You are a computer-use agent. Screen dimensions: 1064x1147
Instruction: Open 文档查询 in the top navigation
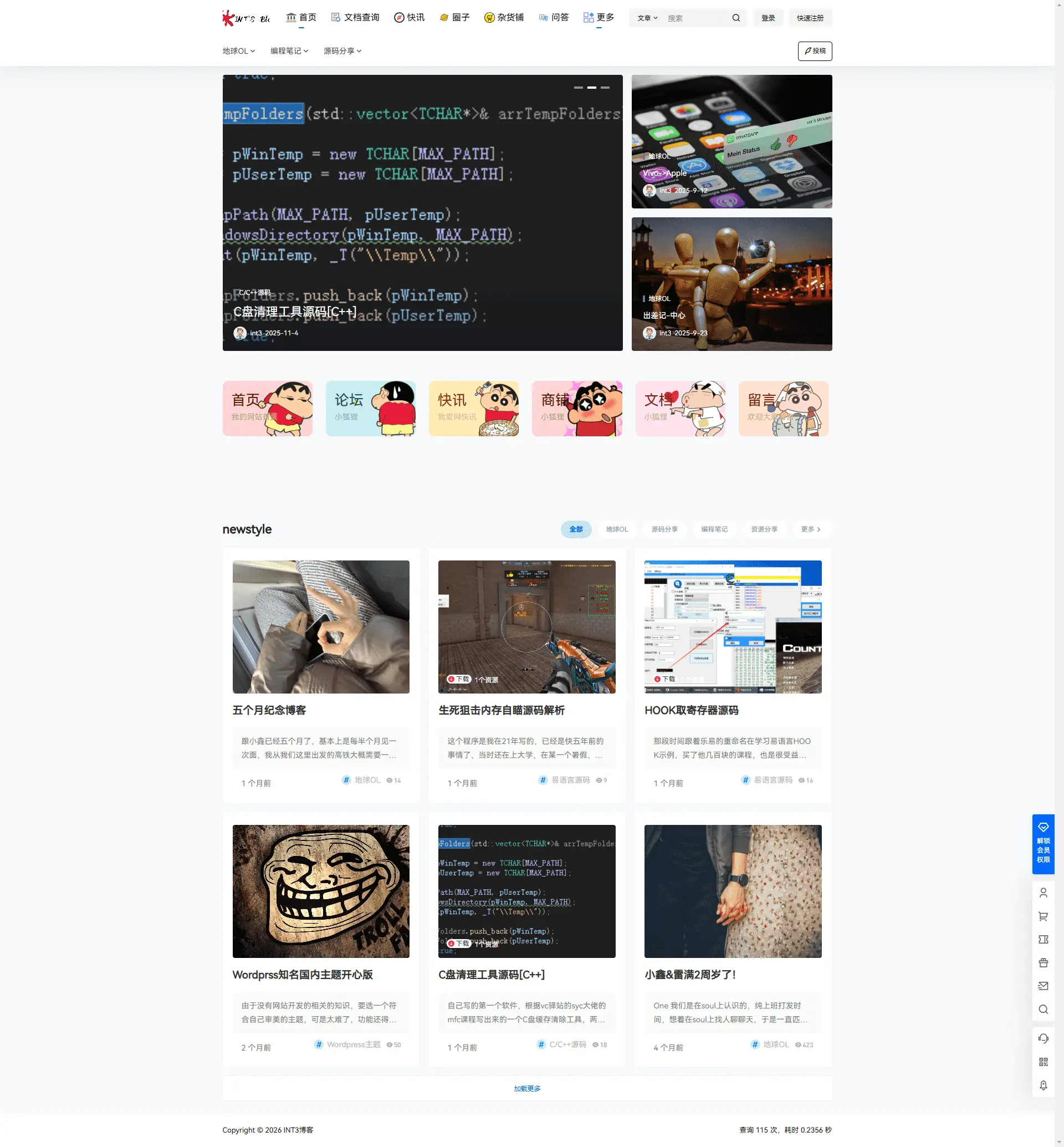[x=355, y=17]
